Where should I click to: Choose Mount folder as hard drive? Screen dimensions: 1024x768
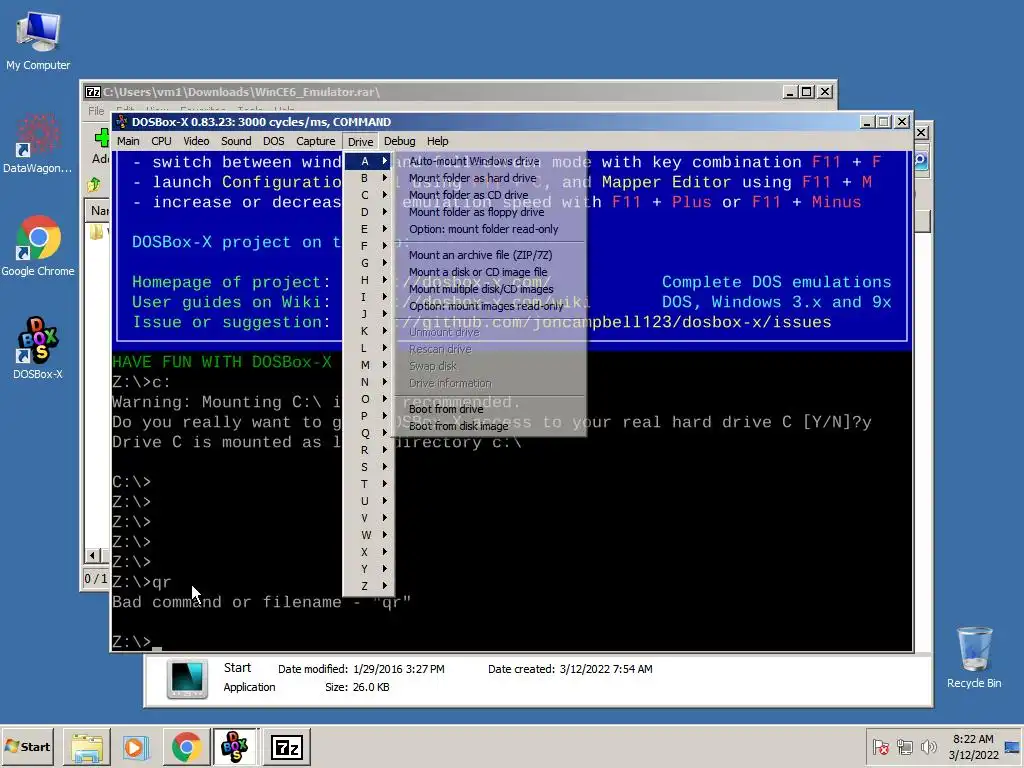pyautogui.click(x=490, y=178)
